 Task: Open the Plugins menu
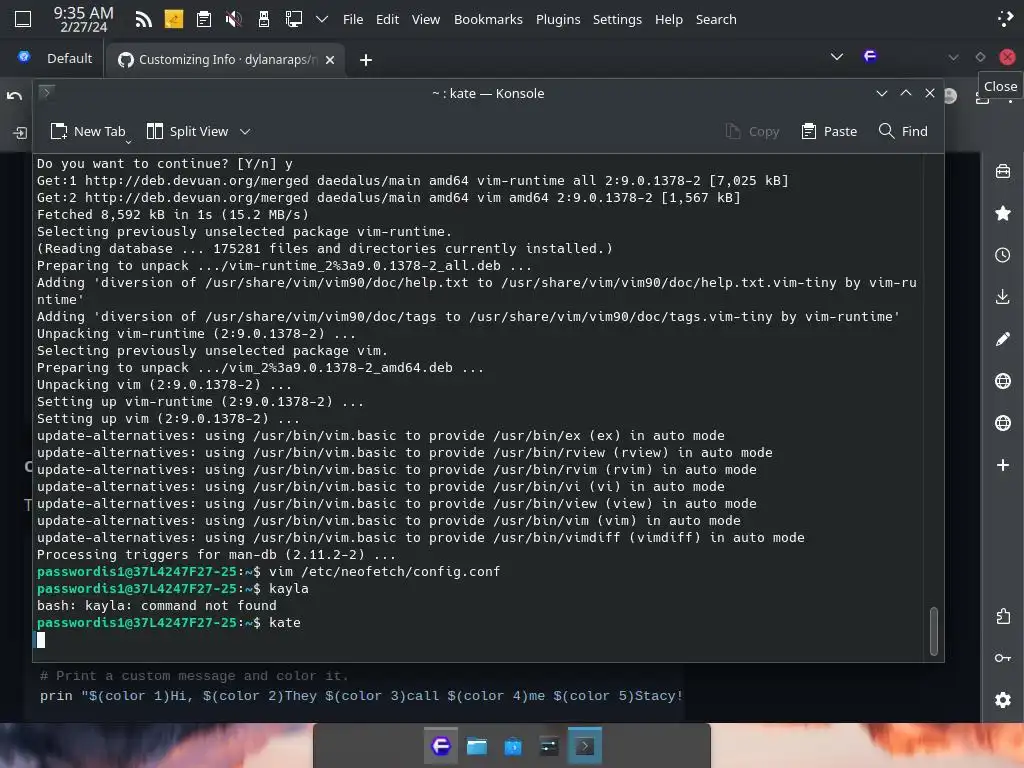(x=558, y=20)
